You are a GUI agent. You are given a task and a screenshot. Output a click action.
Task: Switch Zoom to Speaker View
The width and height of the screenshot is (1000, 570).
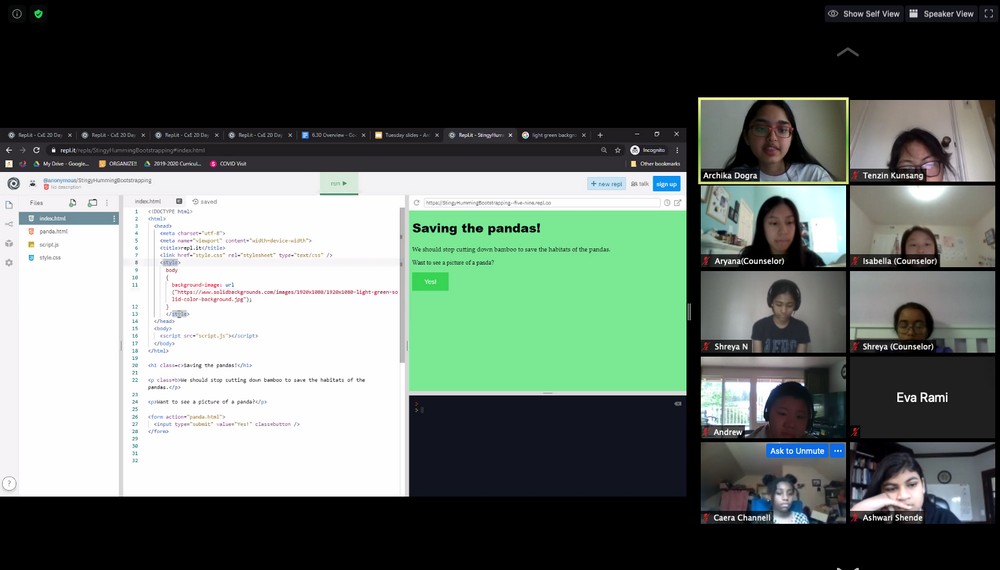(941, 14)
